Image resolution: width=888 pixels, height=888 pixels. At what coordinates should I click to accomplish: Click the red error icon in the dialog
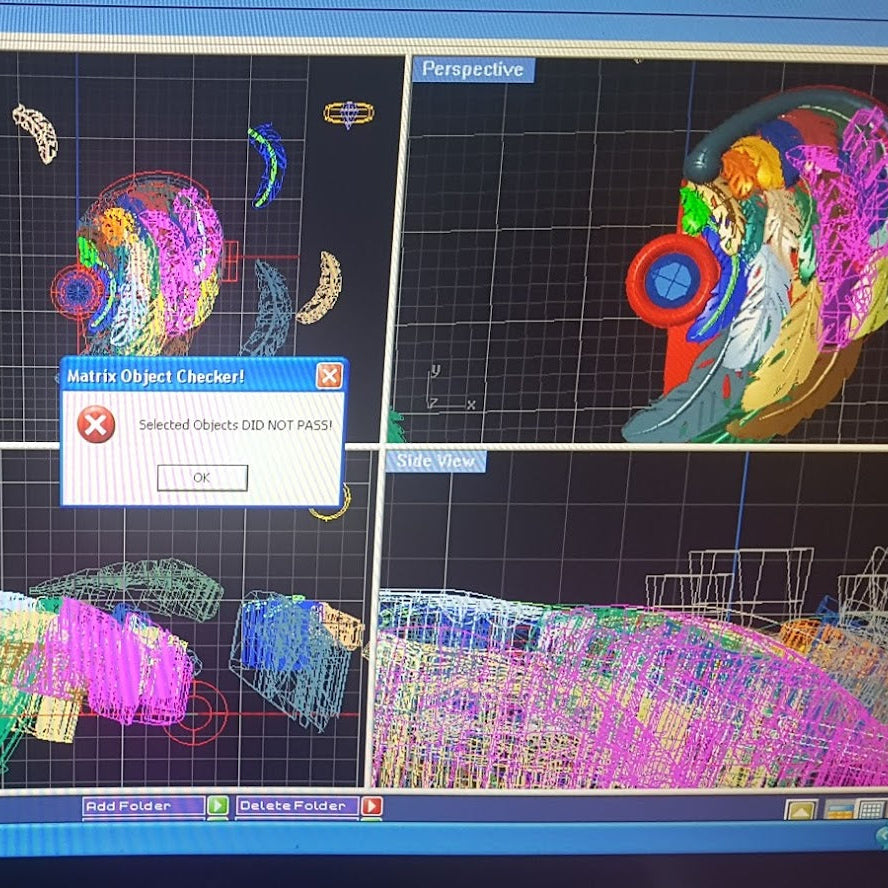(x=96, y=425)
